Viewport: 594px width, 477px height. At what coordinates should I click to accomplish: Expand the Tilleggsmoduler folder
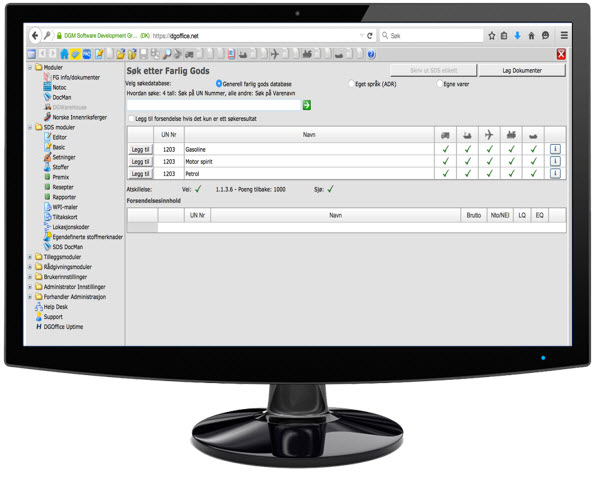coord(30,257)
